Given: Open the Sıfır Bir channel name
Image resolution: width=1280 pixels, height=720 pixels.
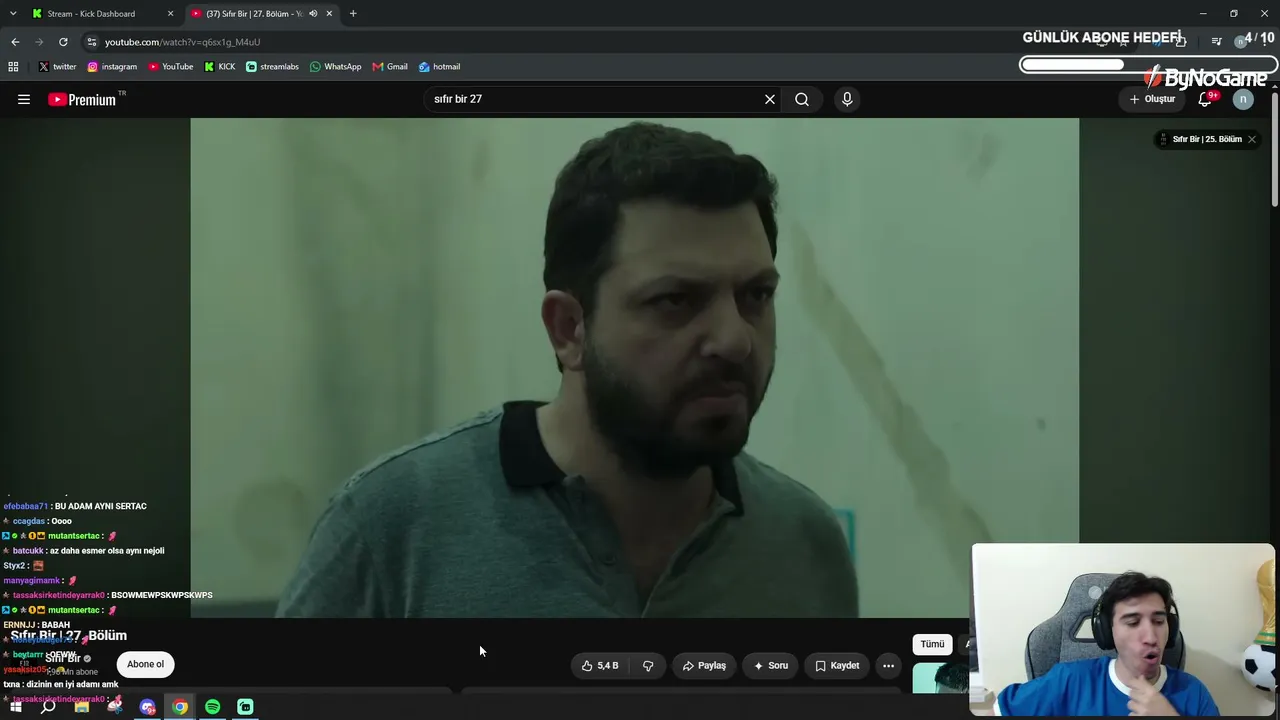Looking at the screenshot, I should 62,658.
